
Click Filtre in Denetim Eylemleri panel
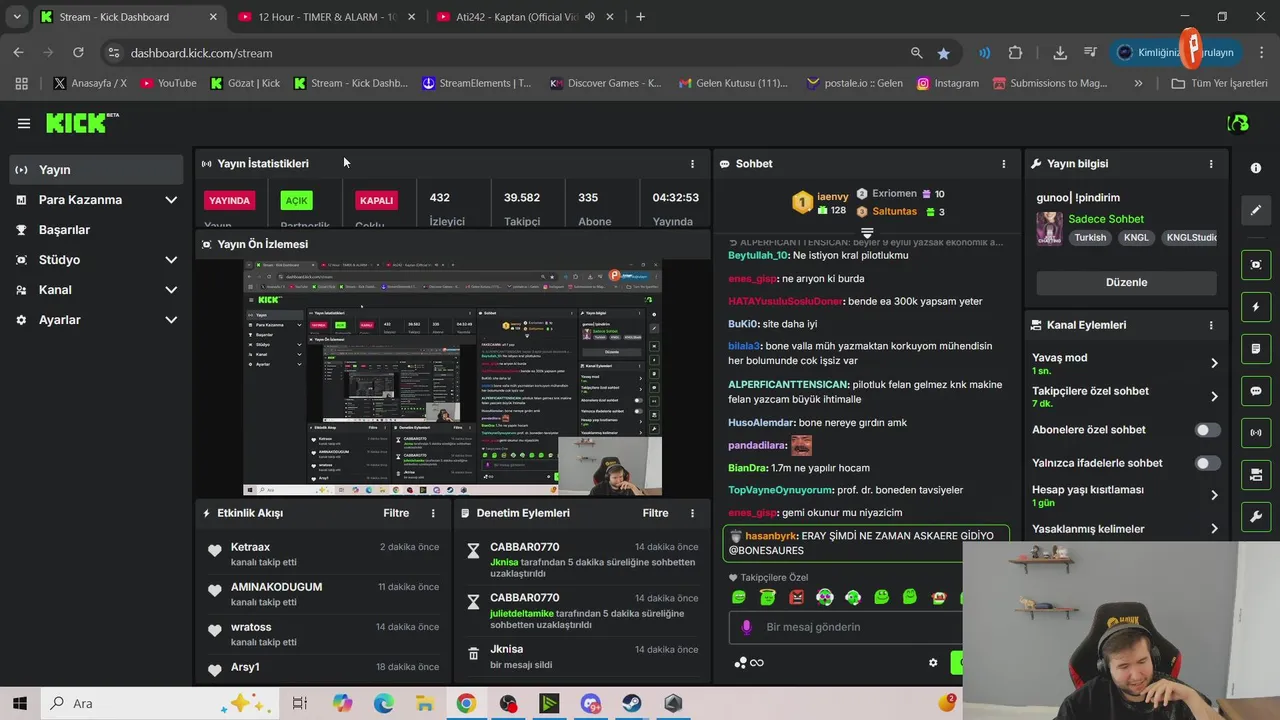point(655,513)
